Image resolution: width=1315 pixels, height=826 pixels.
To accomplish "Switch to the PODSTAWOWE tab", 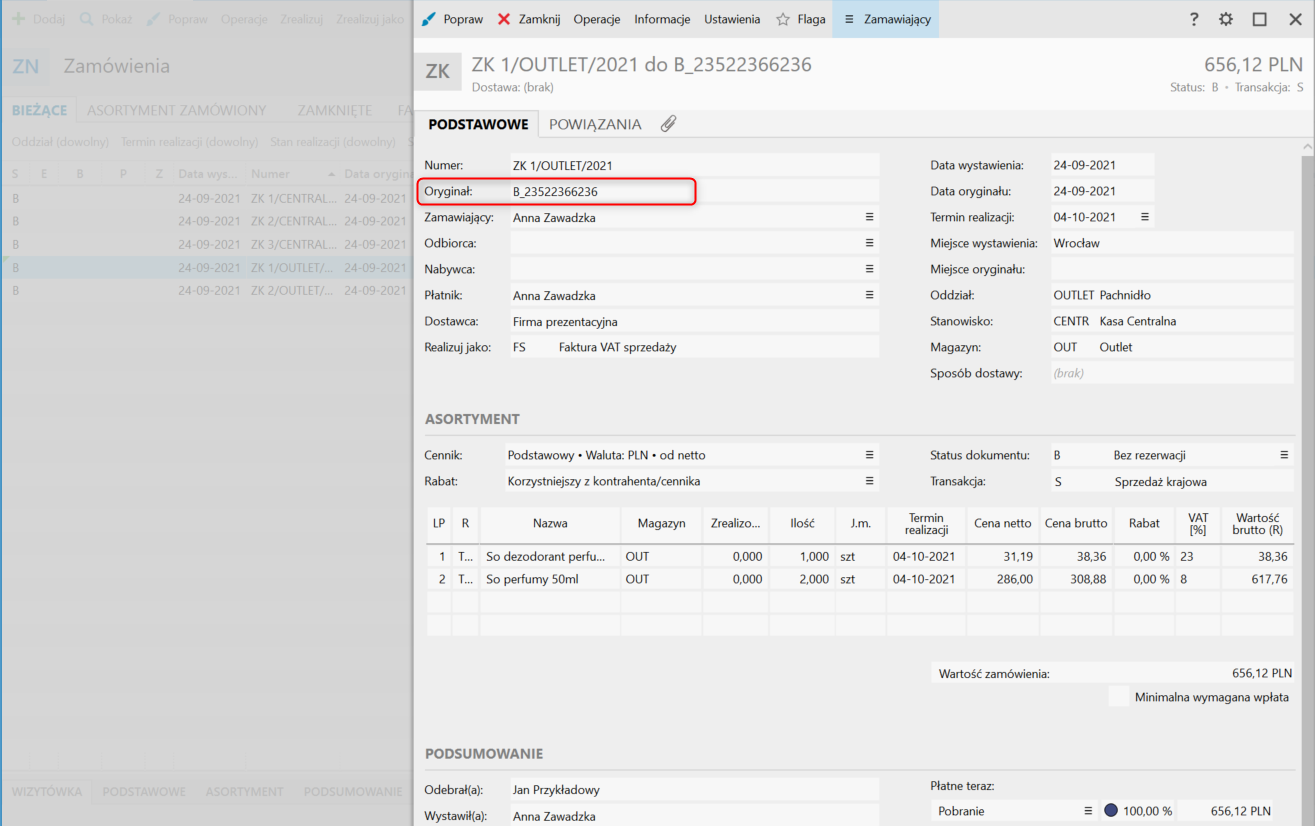I will pyautogui.click(x=478, y=124).
